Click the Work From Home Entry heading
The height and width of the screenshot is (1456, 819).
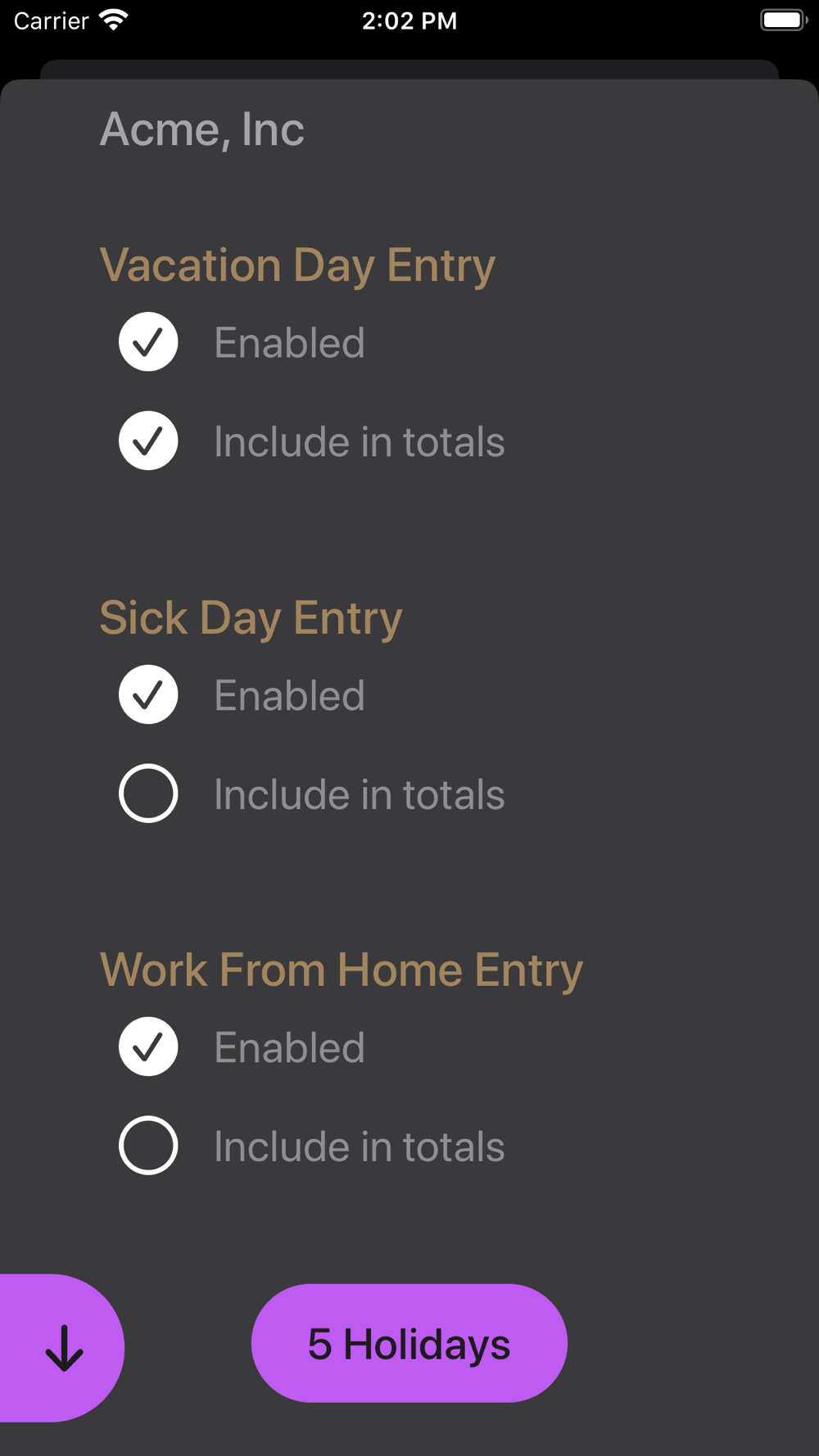click(x=342, y=970)
